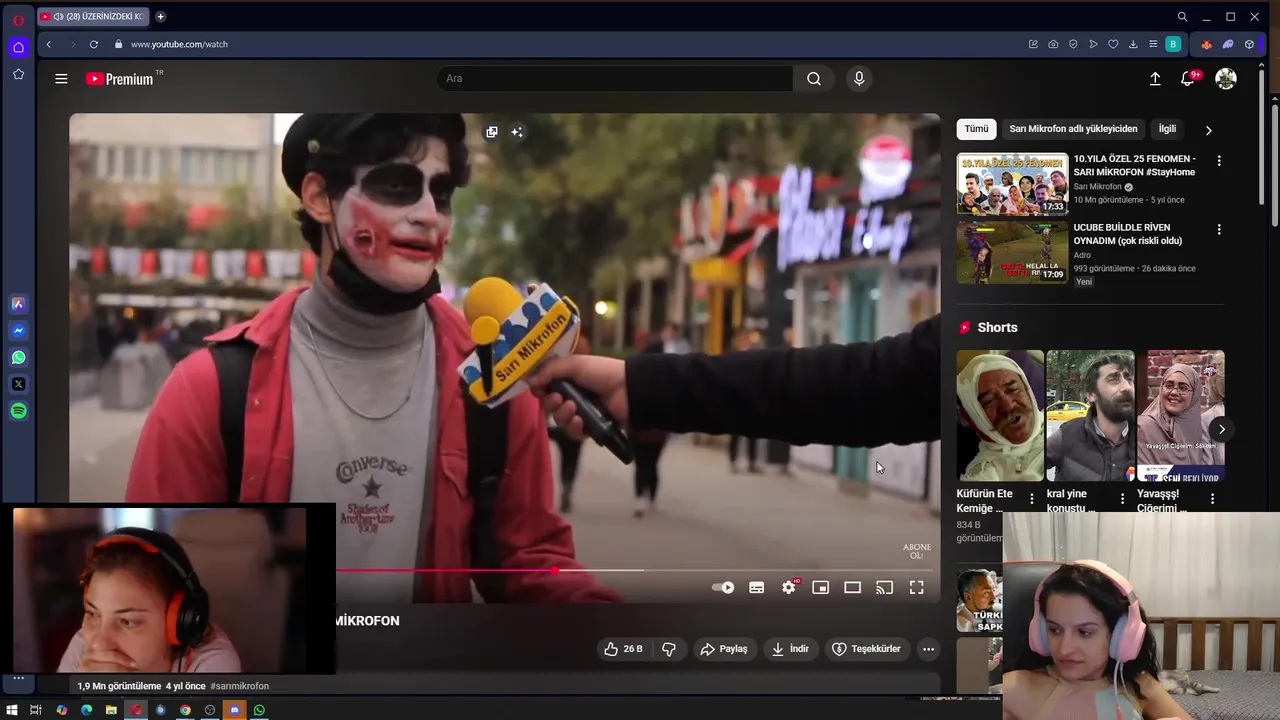Dislike the video
The height and width of the screenshot is (720, 1280).
669,649
